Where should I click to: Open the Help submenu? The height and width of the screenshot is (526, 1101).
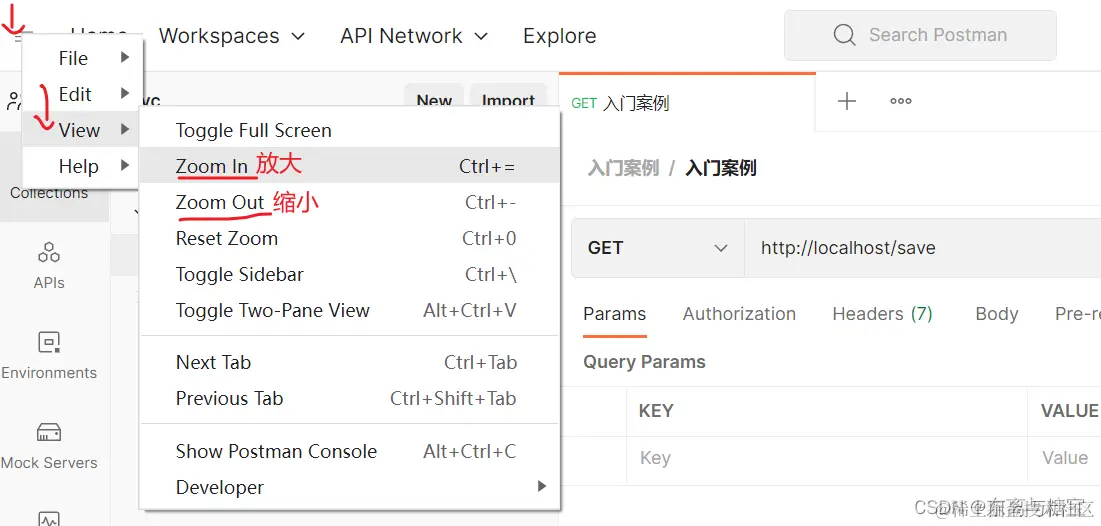[x=83, y=166]
